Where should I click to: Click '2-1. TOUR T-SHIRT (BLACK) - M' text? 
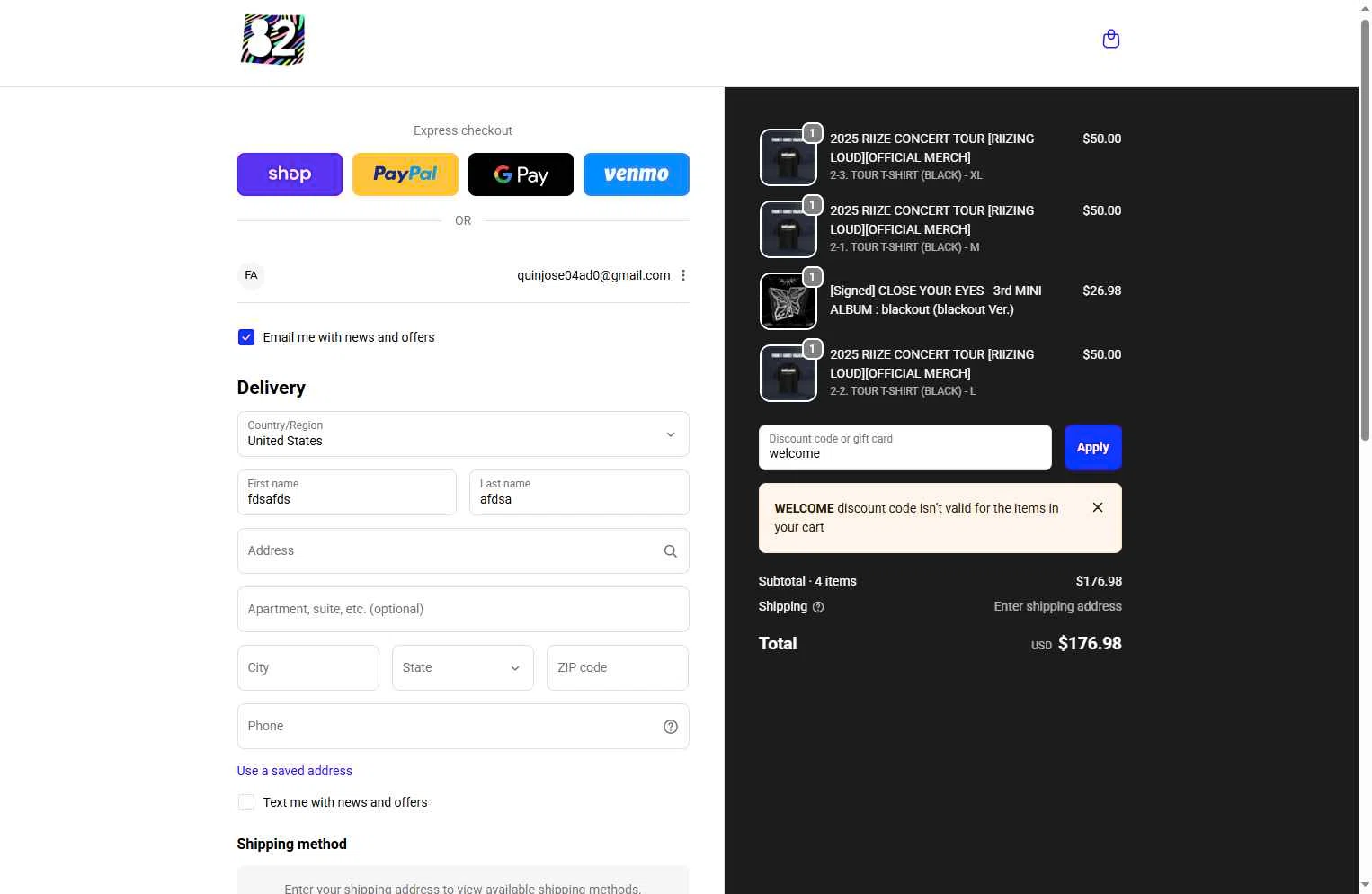904,247
